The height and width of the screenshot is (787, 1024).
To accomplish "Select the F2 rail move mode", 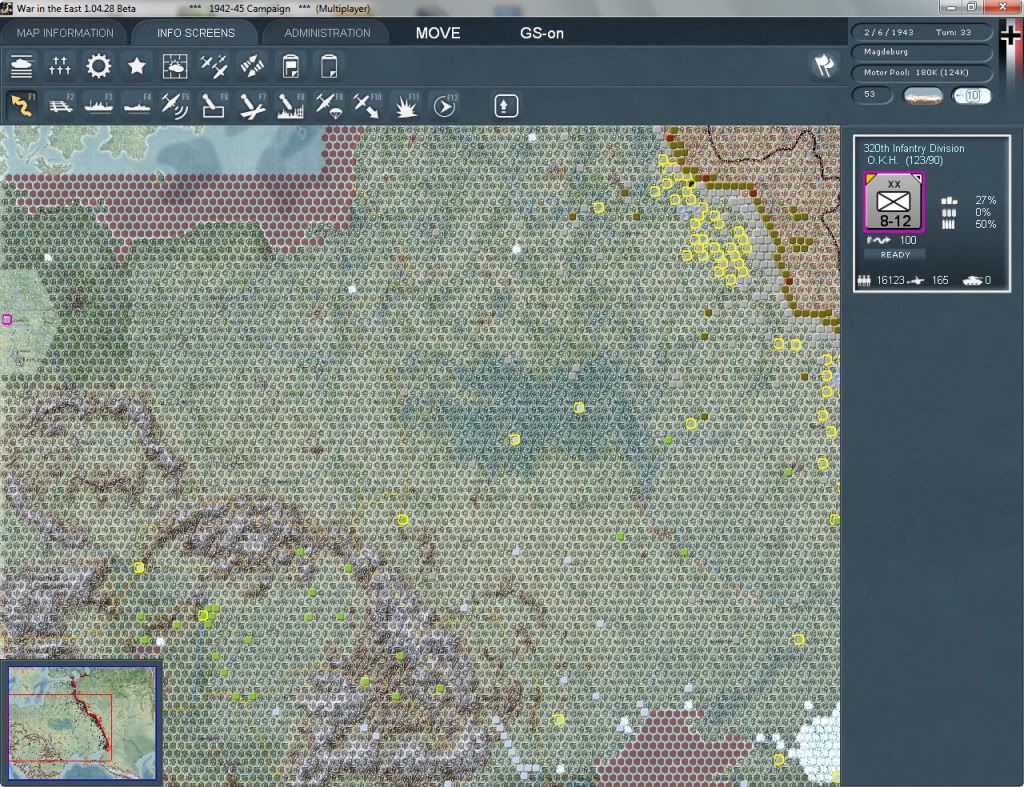I will [61, 106].
